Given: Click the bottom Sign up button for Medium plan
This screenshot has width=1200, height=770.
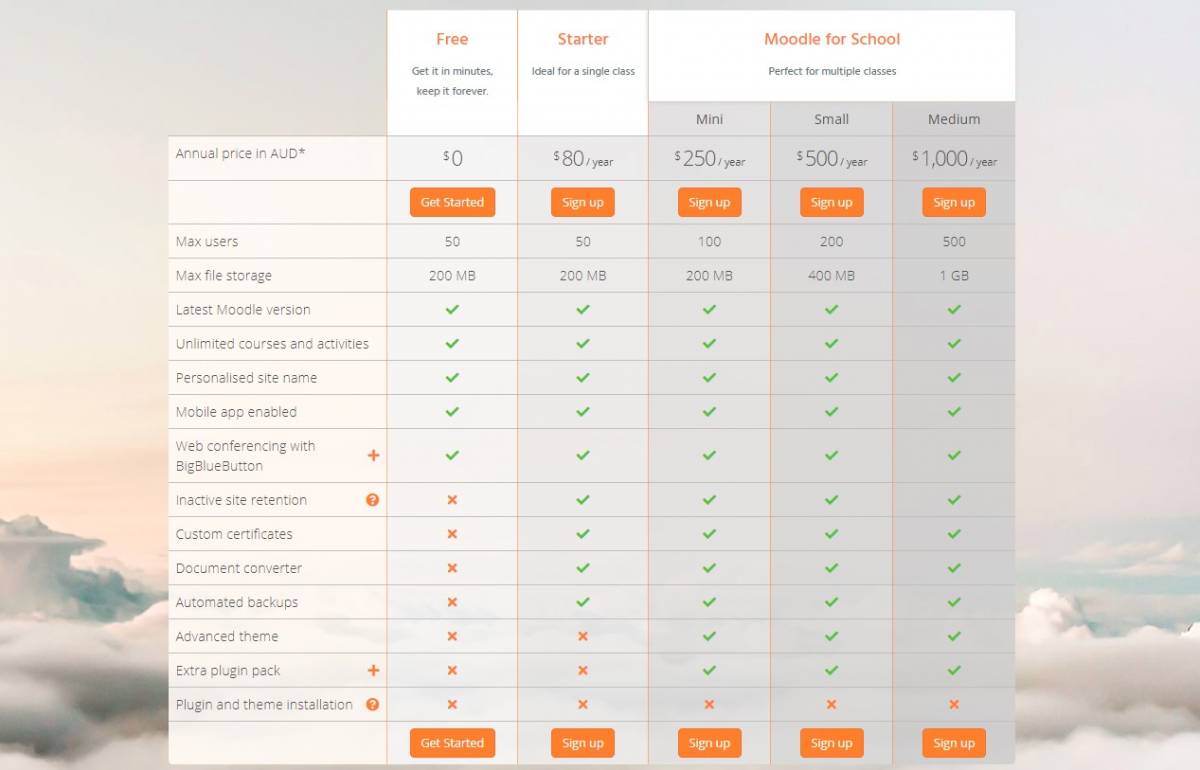Looking at the screenshot, I should coord(954,743).
